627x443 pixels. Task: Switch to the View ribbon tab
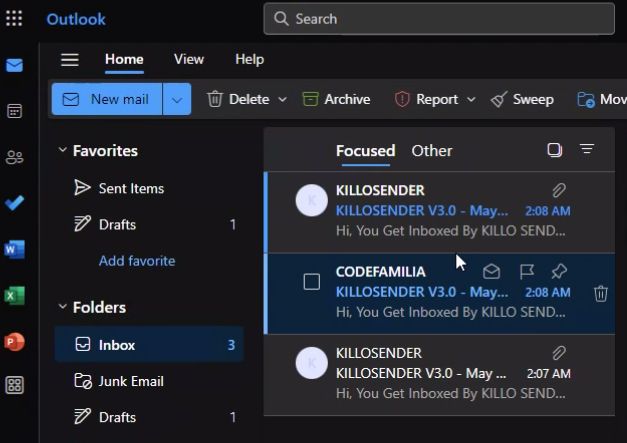point(189,59)
